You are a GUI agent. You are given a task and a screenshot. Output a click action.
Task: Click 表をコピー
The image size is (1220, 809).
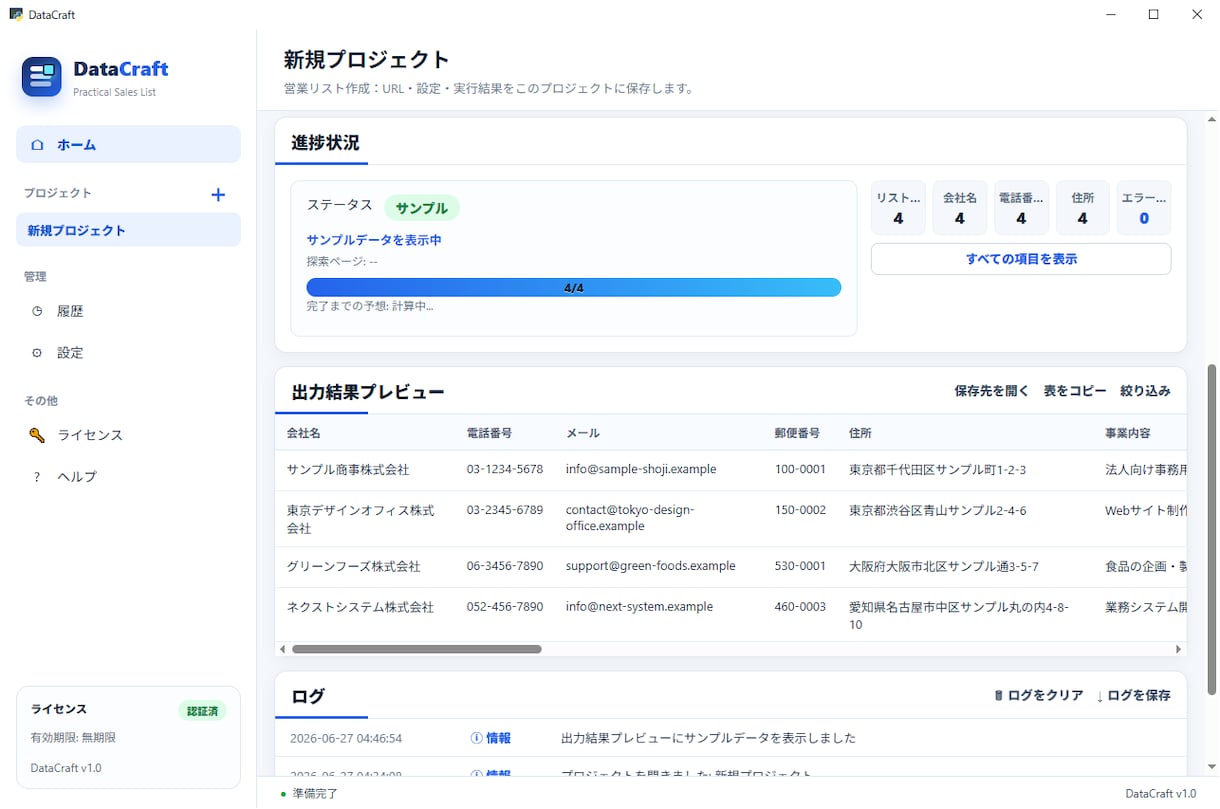pyautogui.click(x=1075, y=391)
